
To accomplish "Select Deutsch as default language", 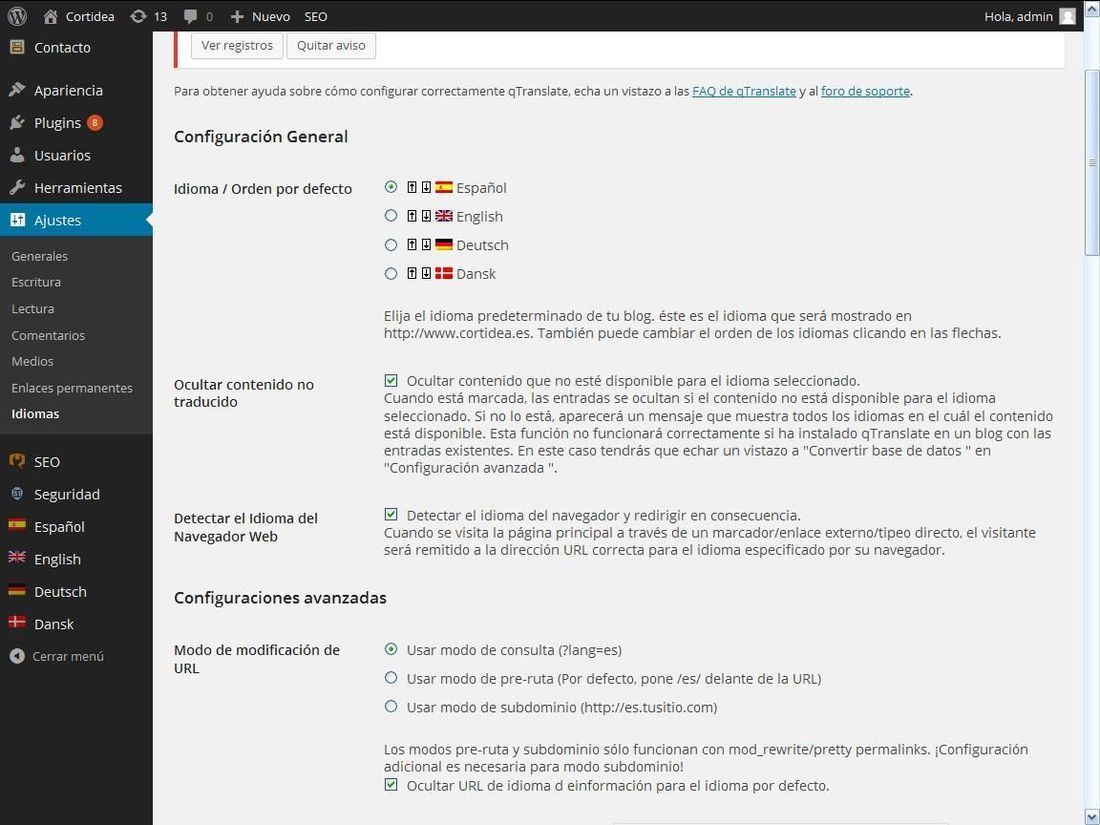I will pos(391,245).
